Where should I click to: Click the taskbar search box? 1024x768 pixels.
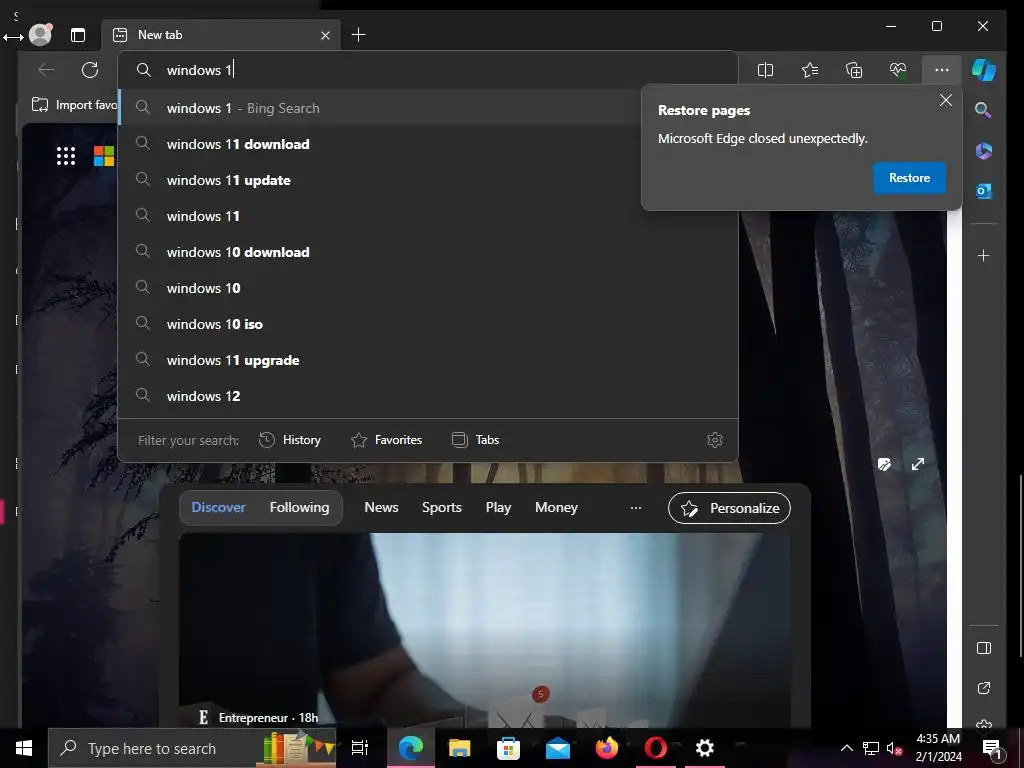click(x=192, y=748)
